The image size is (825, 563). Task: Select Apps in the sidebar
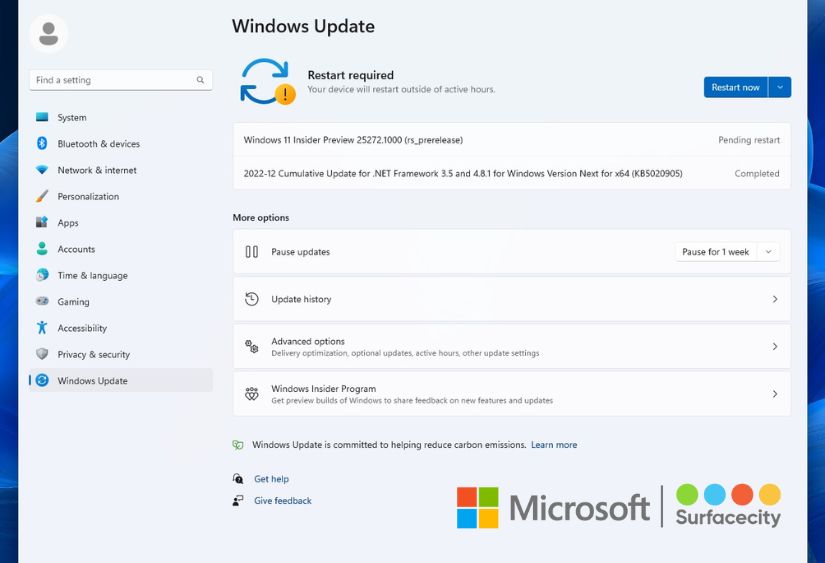(68, 223)
